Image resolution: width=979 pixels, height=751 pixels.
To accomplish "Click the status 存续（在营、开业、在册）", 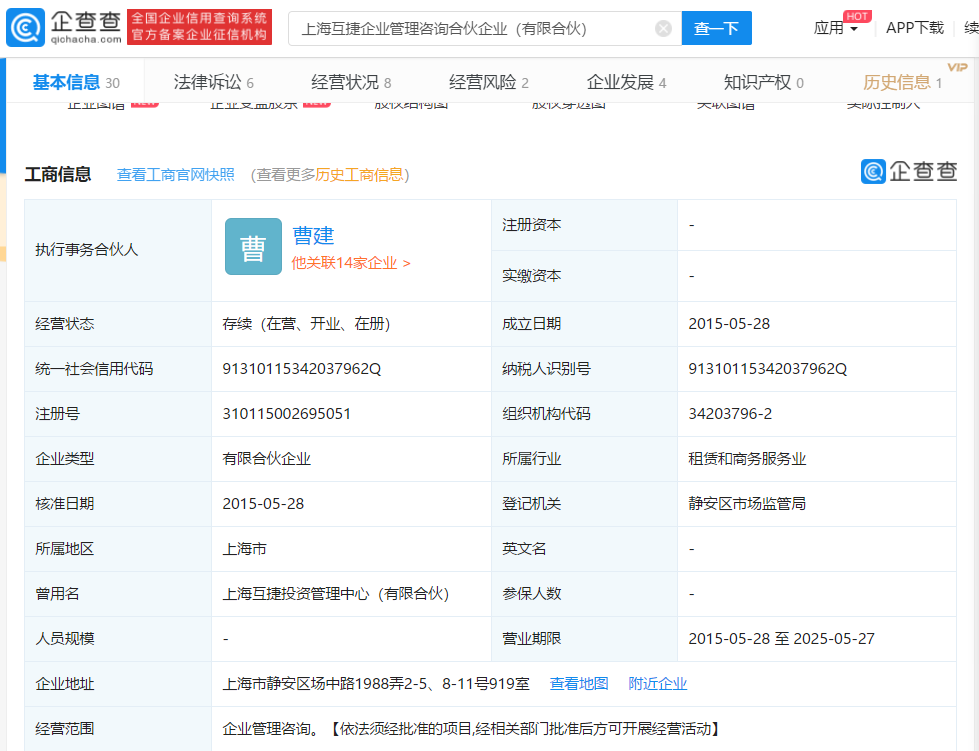I will [x=307, y=324].
